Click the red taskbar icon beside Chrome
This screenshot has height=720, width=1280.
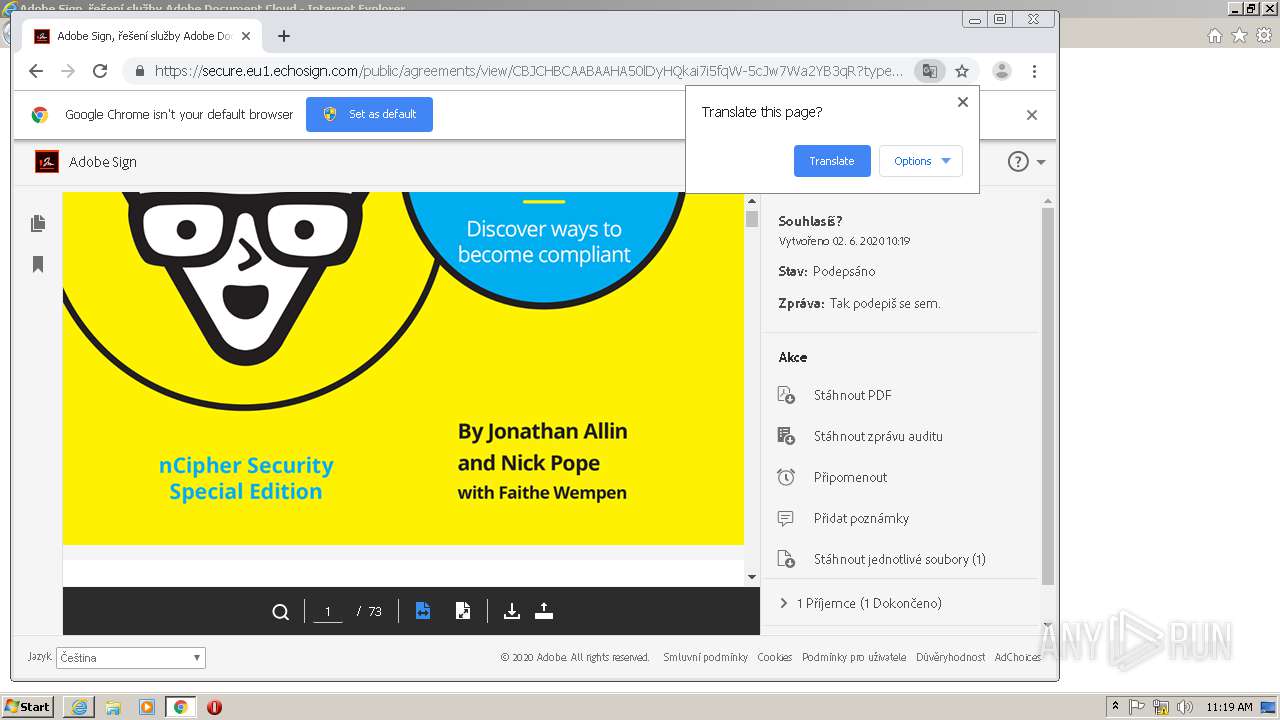tap(214, 707)
